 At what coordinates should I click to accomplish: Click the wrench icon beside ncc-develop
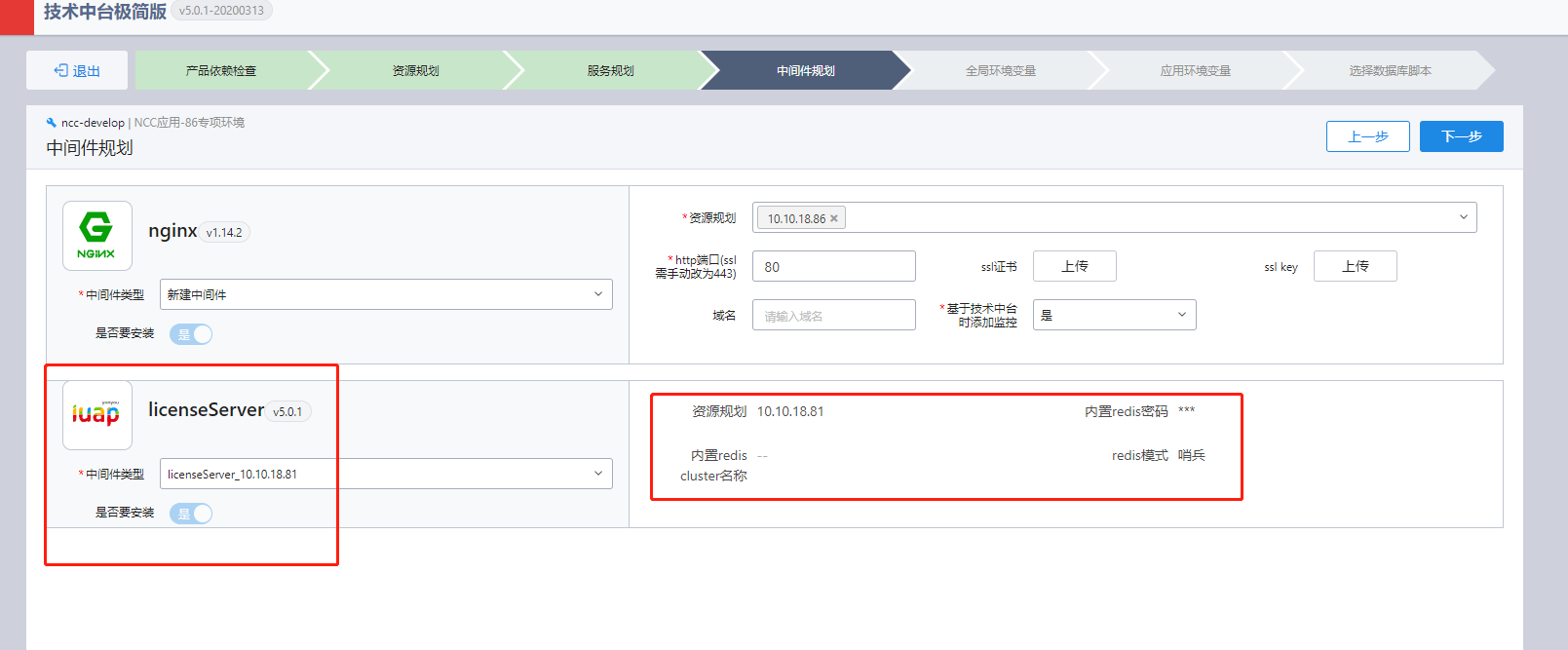[52, 123]
